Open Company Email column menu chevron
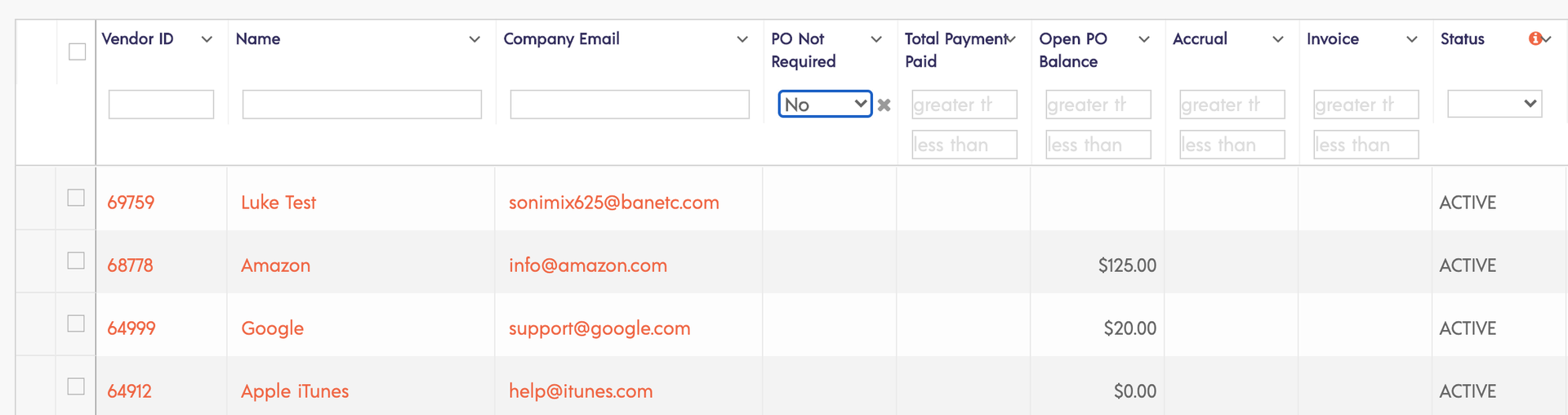This screenshot has width=1568, height=415. pyautogui.click(x=742, y=39)
